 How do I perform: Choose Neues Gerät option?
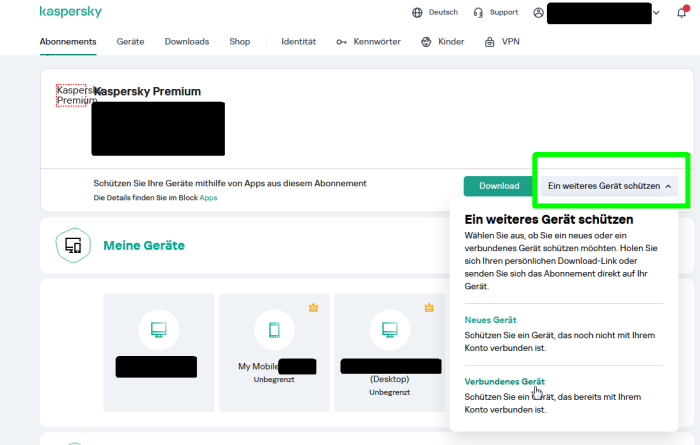tap(490, 320)
